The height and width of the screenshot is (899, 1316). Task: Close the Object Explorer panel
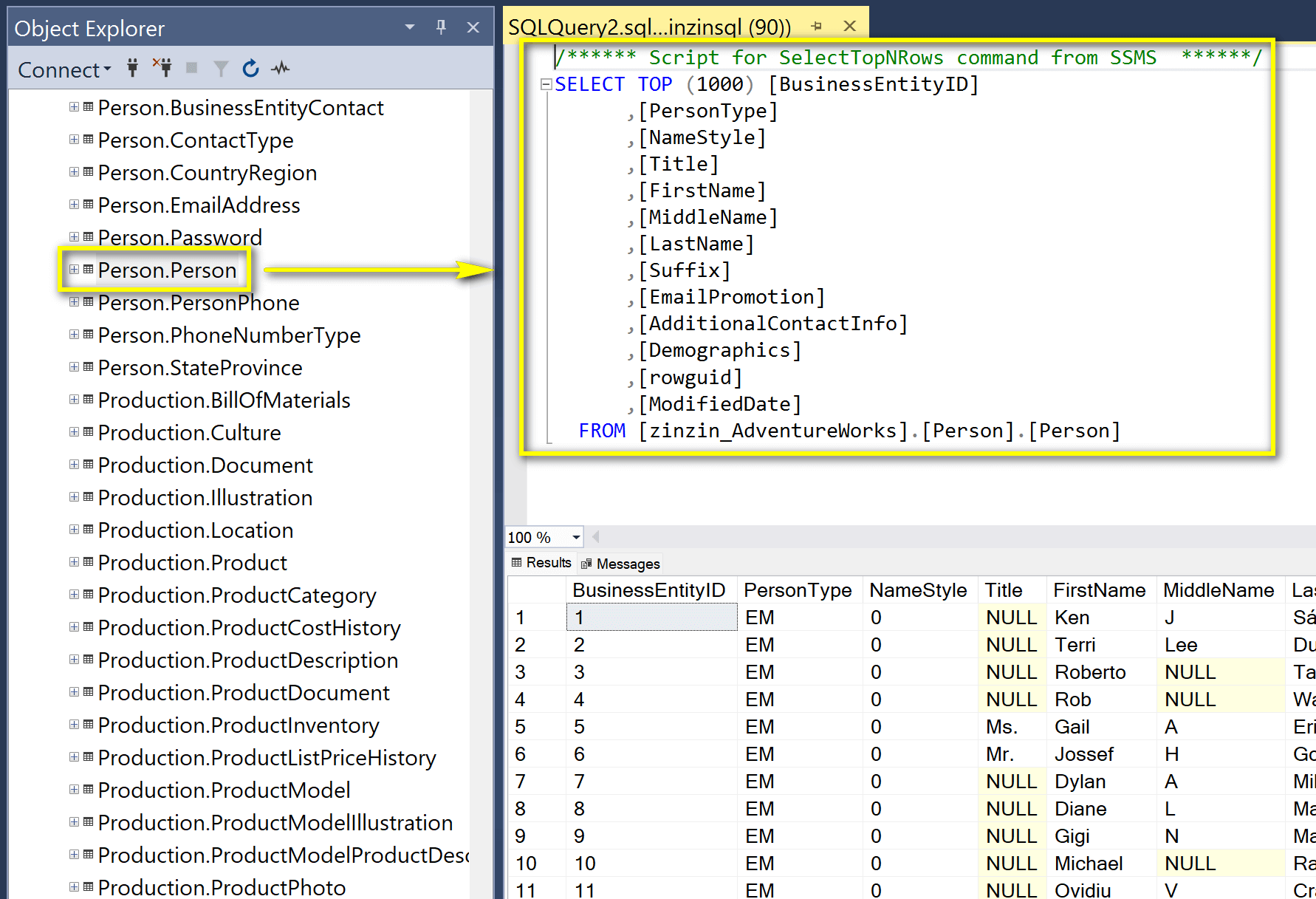(x=473, y=27)
